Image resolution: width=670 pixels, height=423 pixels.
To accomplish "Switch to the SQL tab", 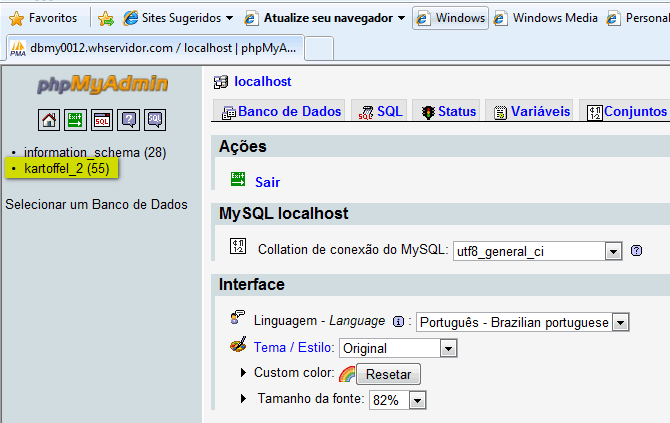I will [x=380, y=112].
